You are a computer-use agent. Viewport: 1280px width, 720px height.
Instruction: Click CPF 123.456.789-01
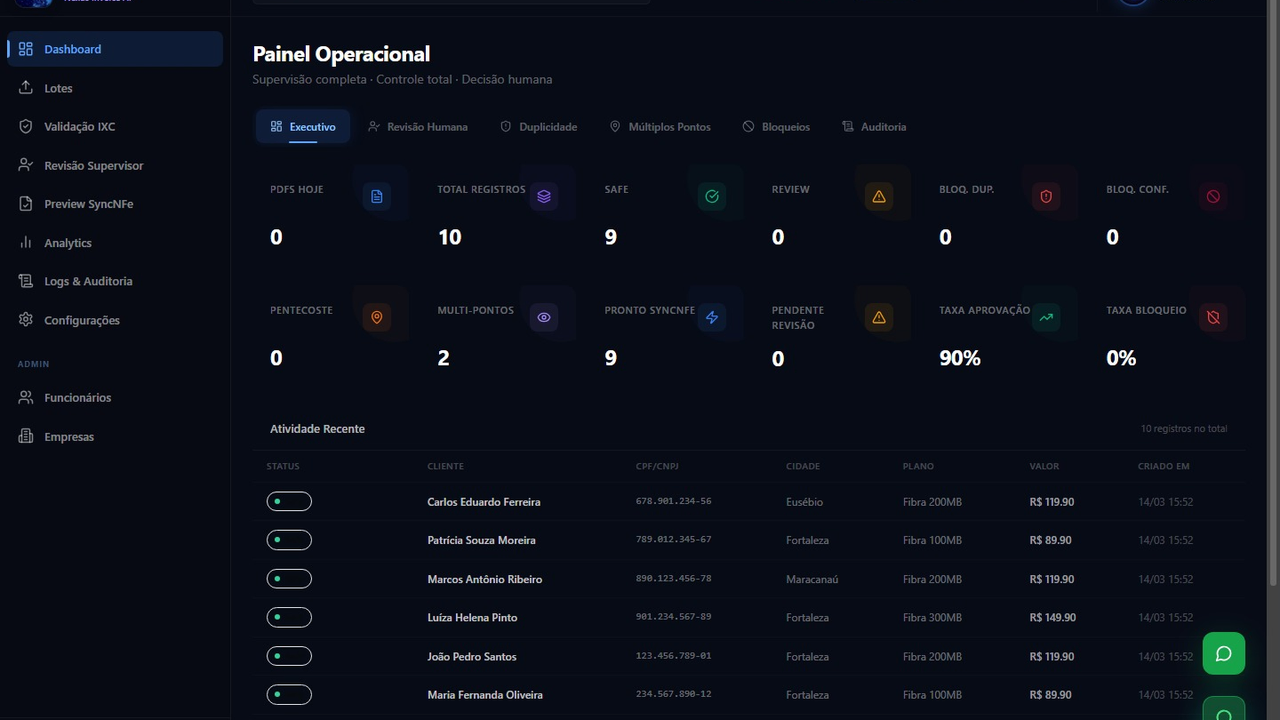click(x=674, y=656)
